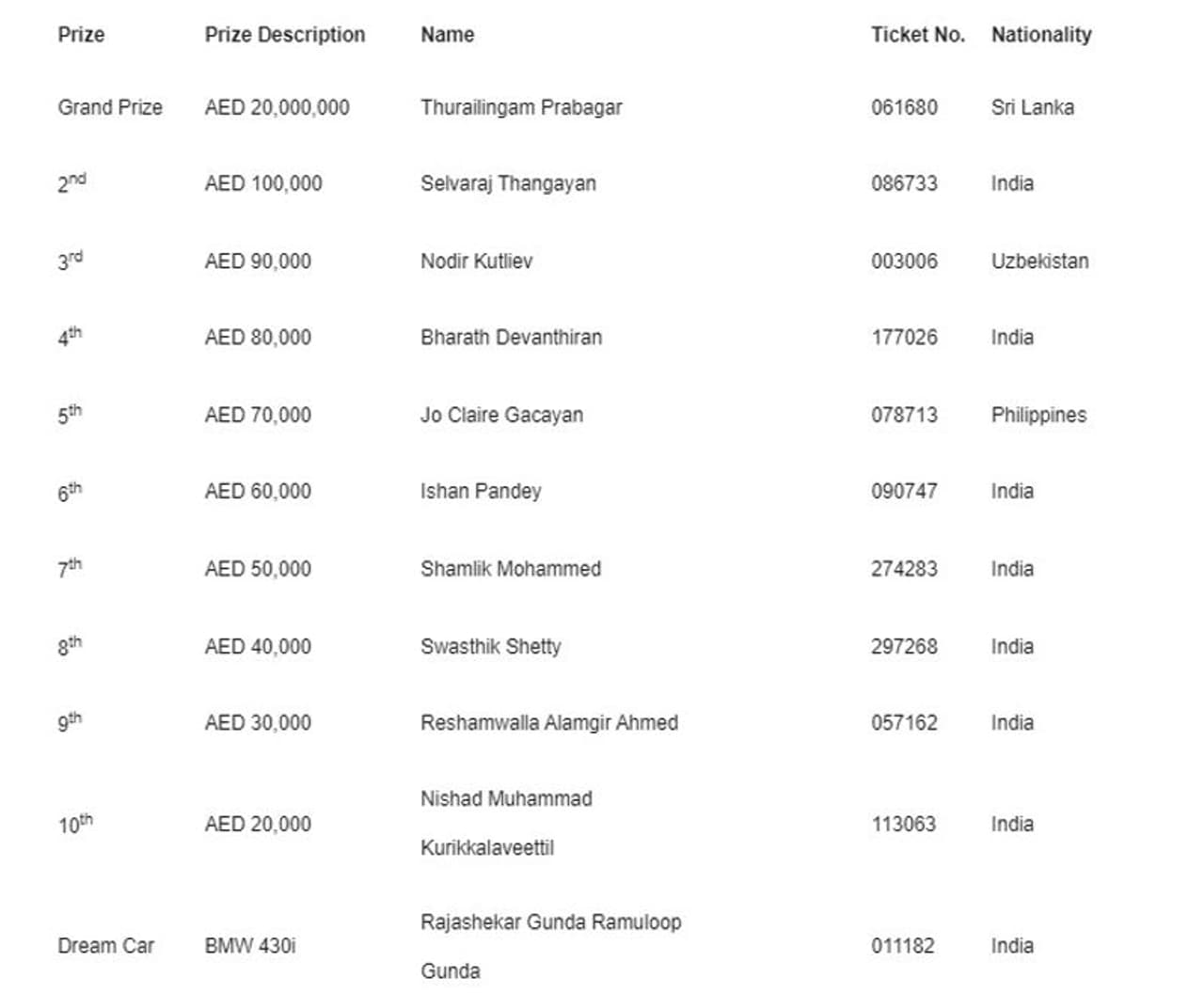The height and width of the screenshot is (993, 1204).
Task: Click the BMW 430i prize description
Action: 249,946
